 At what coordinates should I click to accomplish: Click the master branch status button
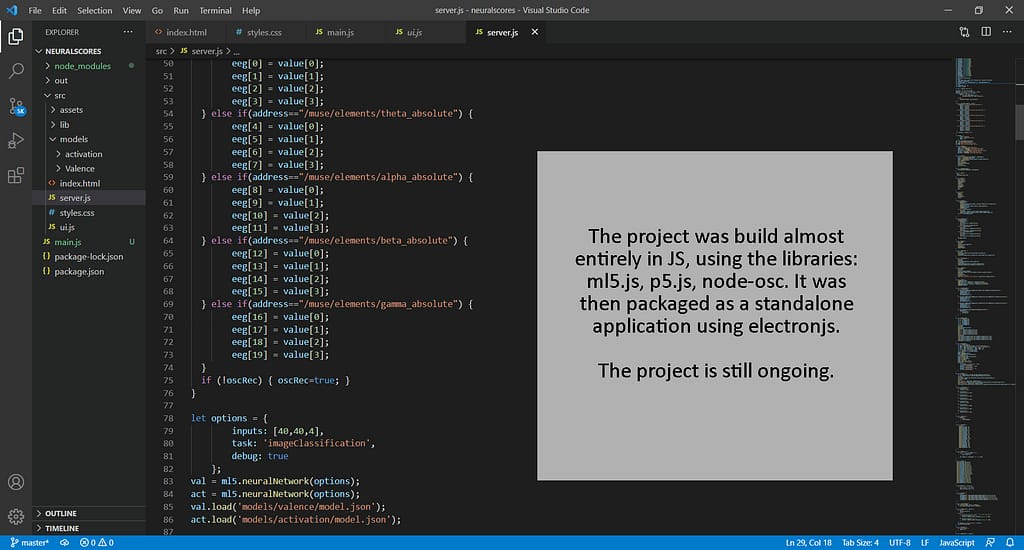tap(29, 542)
